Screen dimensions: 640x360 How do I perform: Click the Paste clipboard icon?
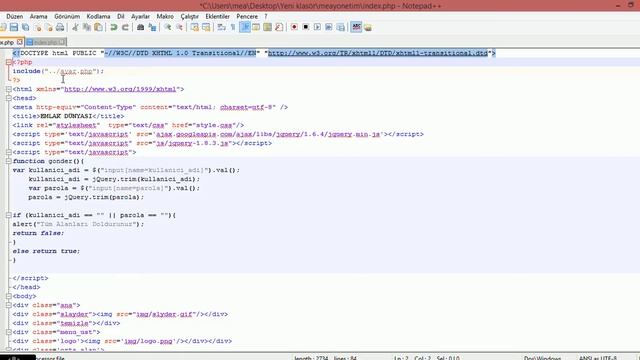98,27
